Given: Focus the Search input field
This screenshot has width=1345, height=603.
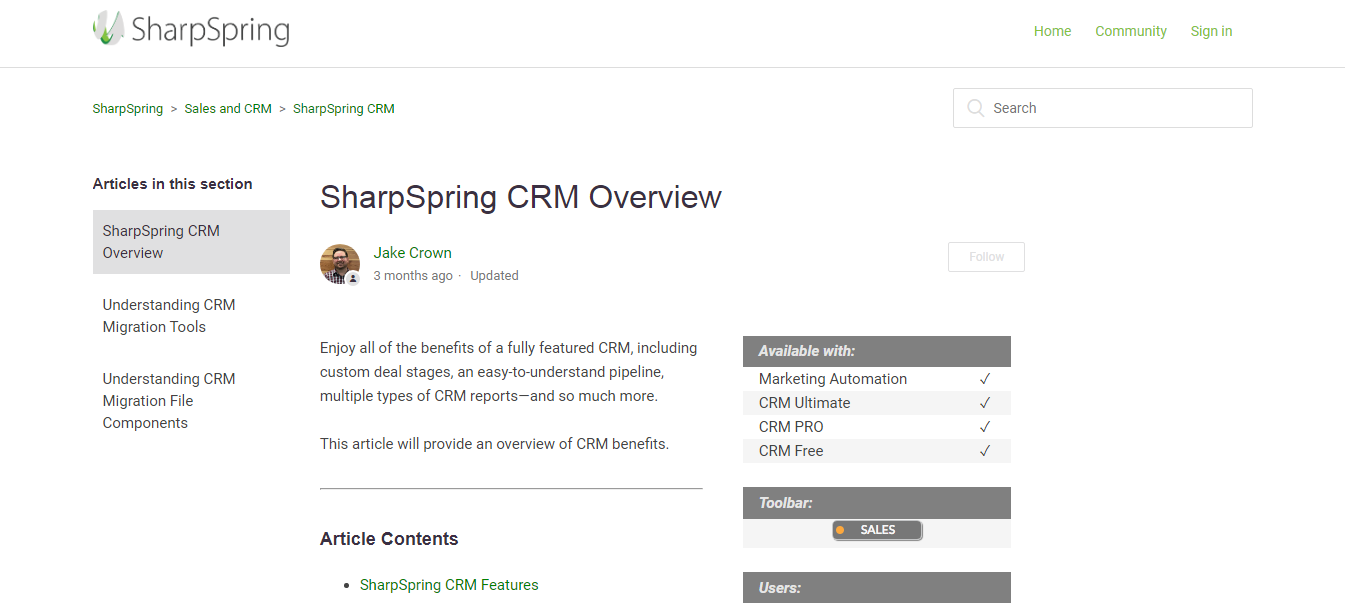Looking at the screenshot, I should point(1102,108).
